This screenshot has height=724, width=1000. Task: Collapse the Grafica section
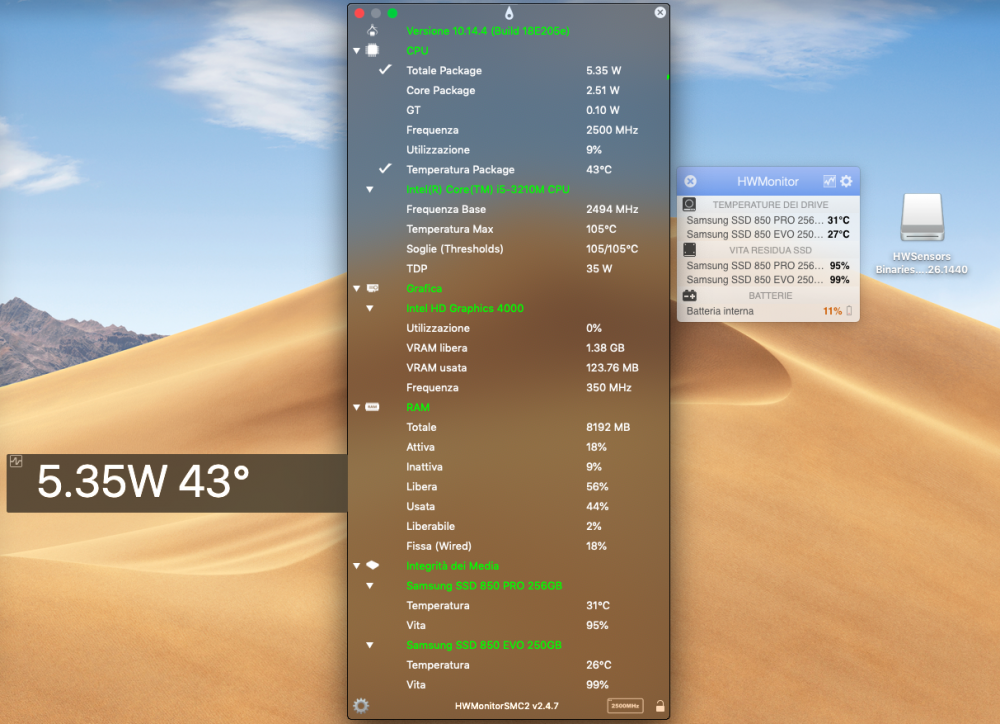coord(357,289)
